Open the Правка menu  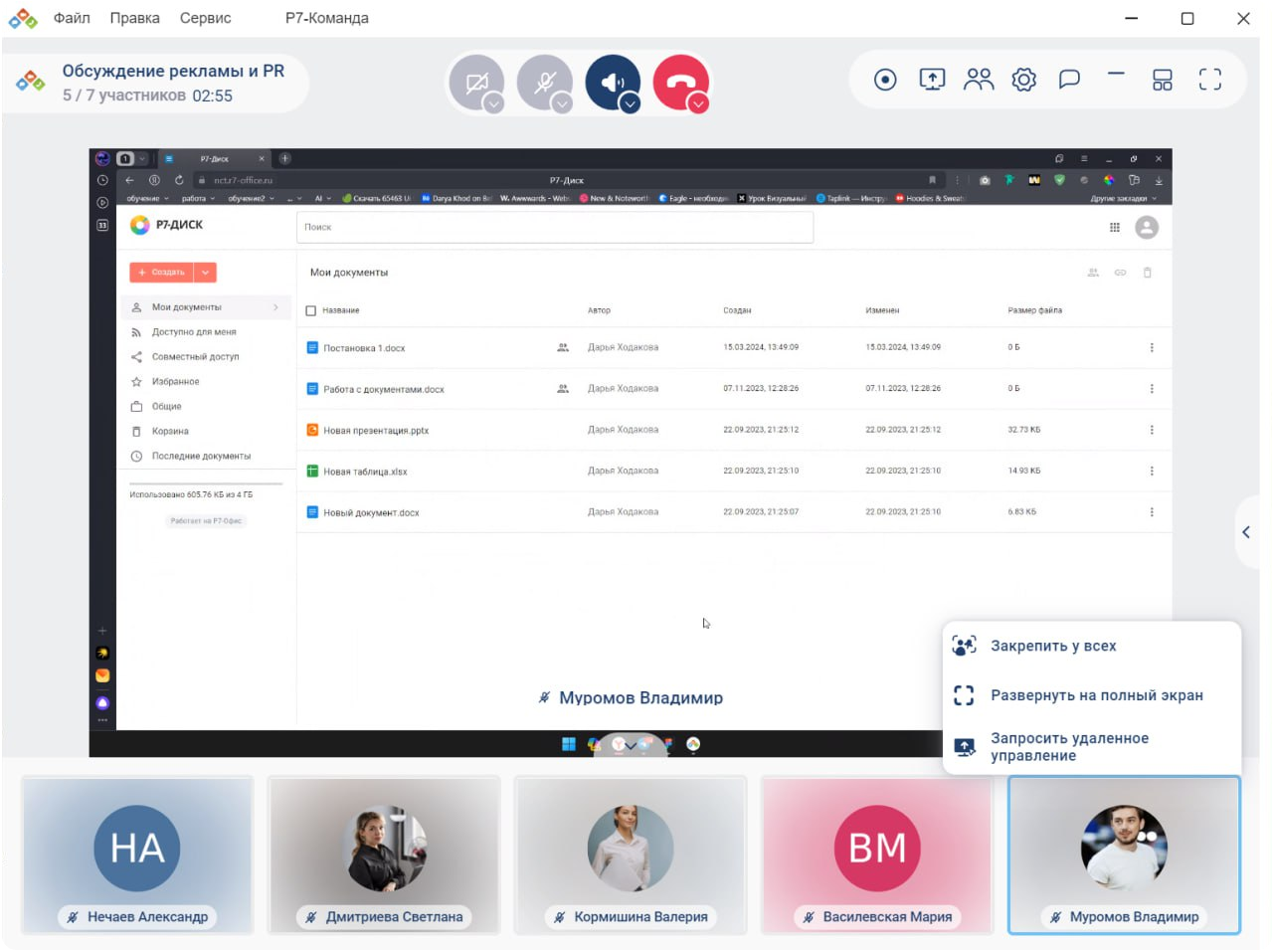coord(135,18)
